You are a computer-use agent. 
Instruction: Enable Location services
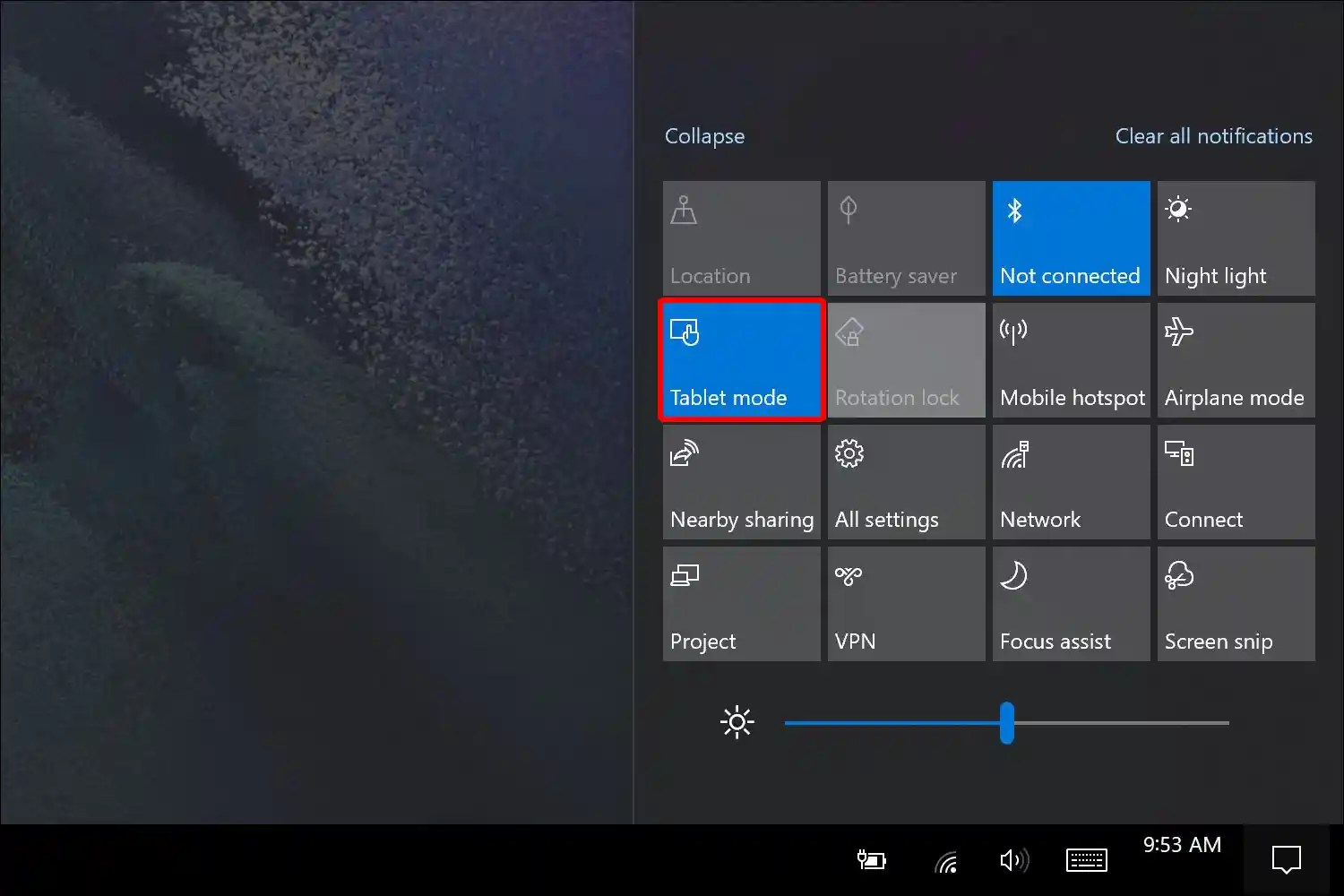[x=741, y=237]
